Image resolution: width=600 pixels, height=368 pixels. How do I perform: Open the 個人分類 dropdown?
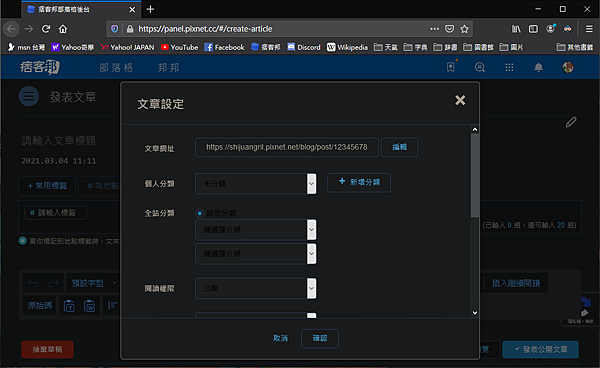click(256, 184)
